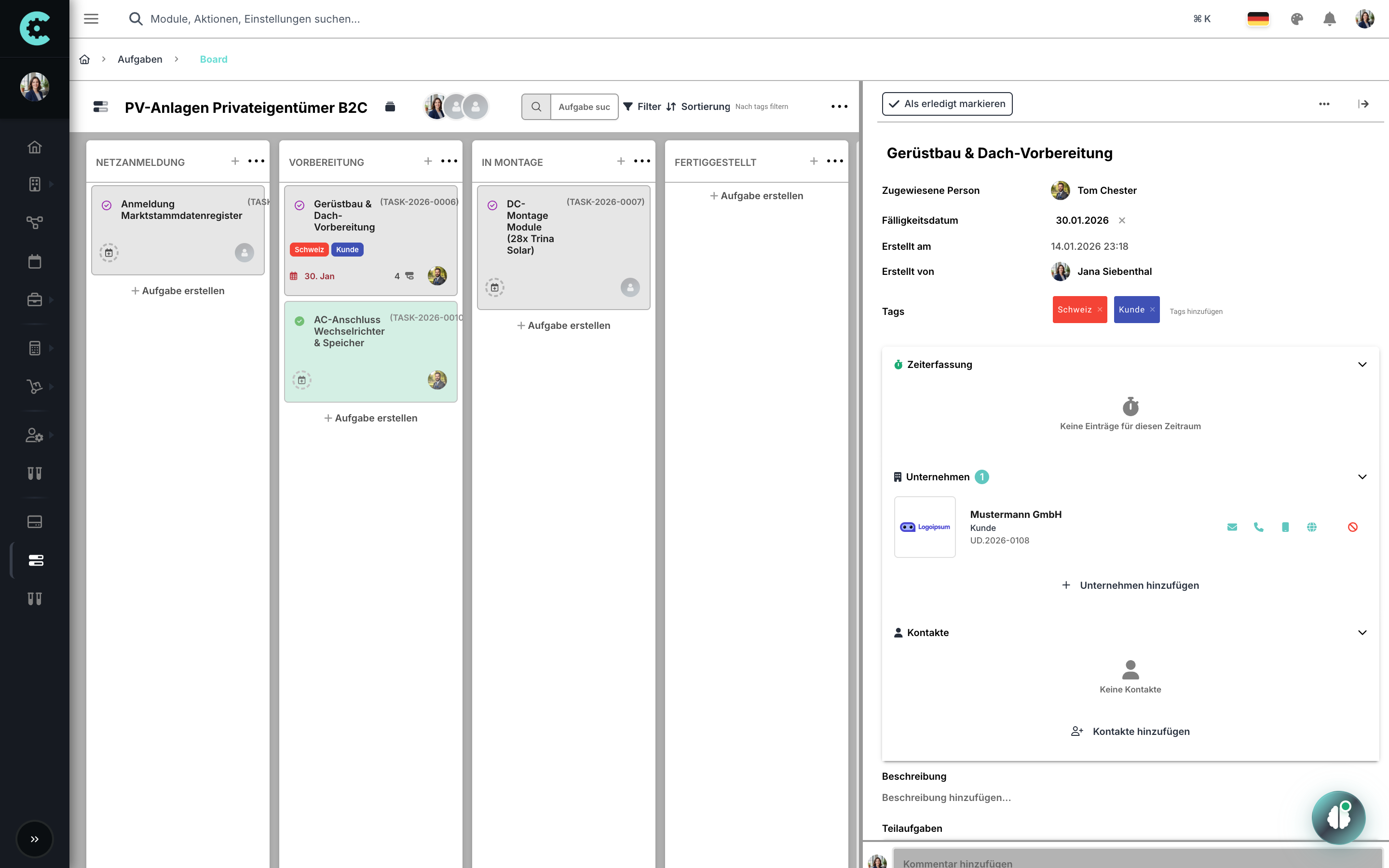Remove the red Schweiz tag
The height and width of the screenshot is (868, 1389).
[1100, 310]
